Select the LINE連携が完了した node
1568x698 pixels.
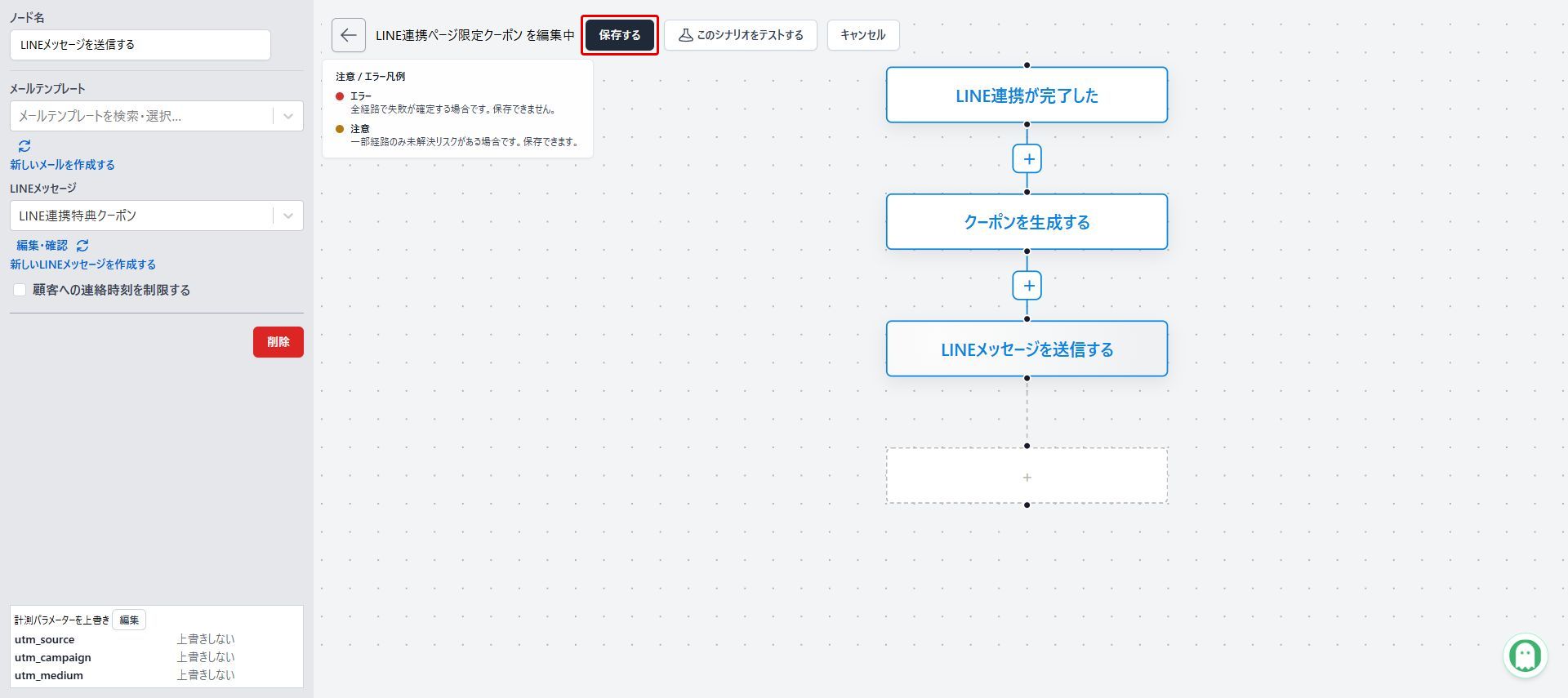pyautogui.click(x=1027, y=96)
